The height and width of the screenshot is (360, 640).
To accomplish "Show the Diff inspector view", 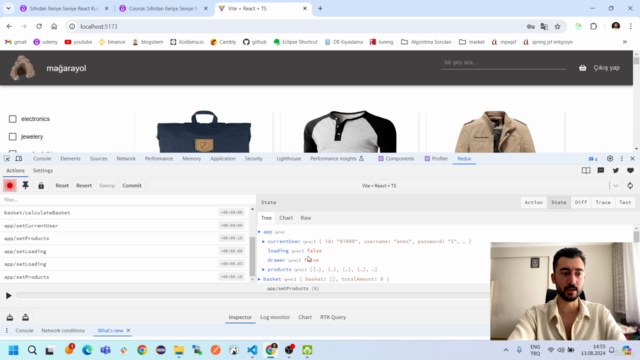I will pos(581,202).
